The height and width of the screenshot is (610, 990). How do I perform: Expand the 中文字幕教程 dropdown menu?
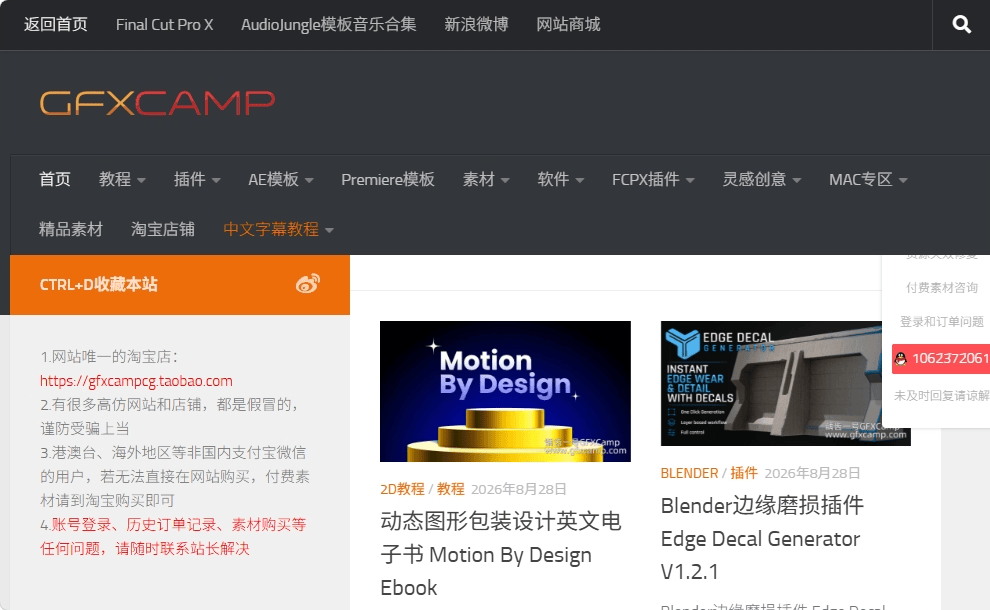coord(278,229)
